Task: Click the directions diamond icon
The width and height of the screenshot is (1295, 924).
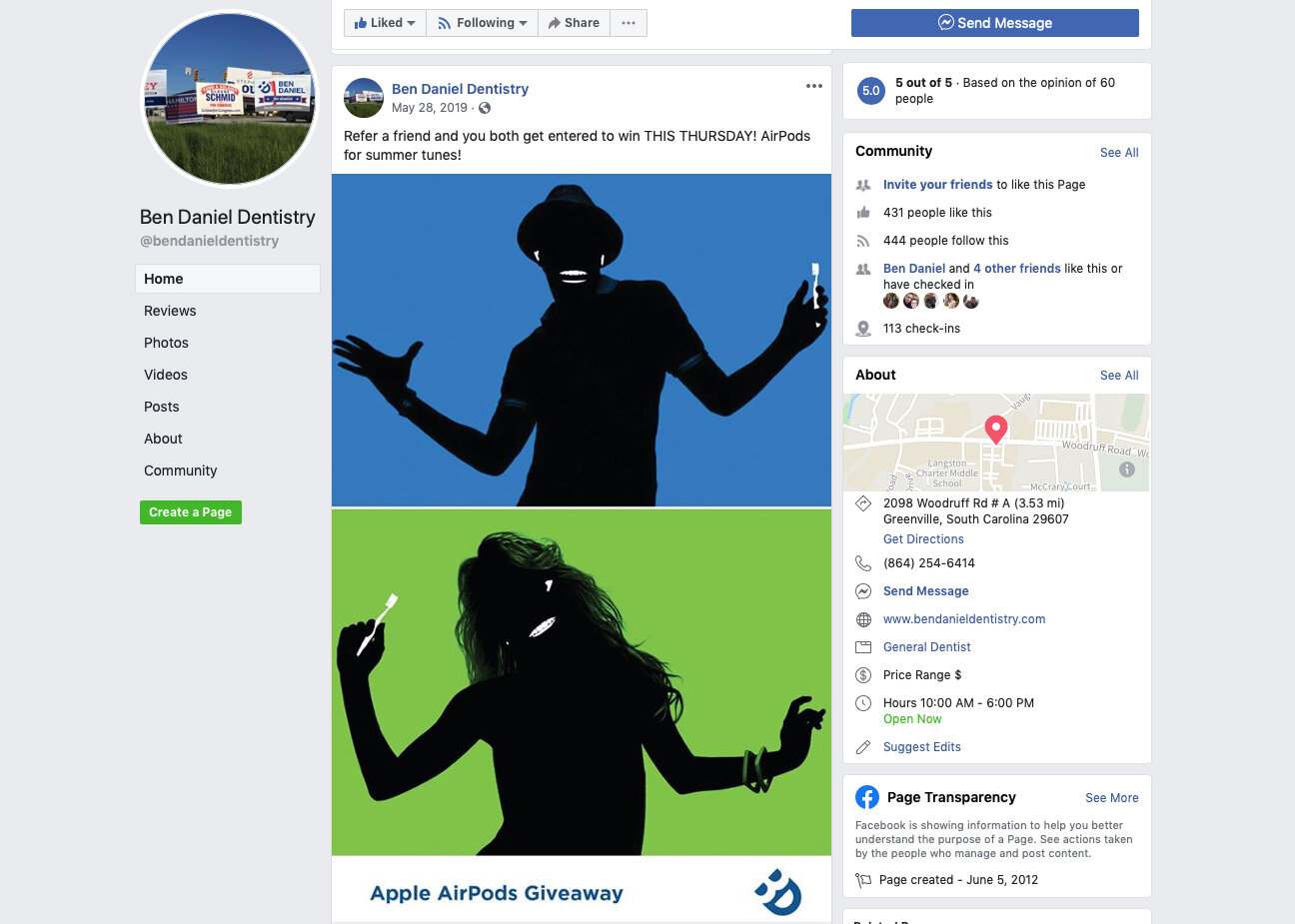Action: tap(863, 504)
